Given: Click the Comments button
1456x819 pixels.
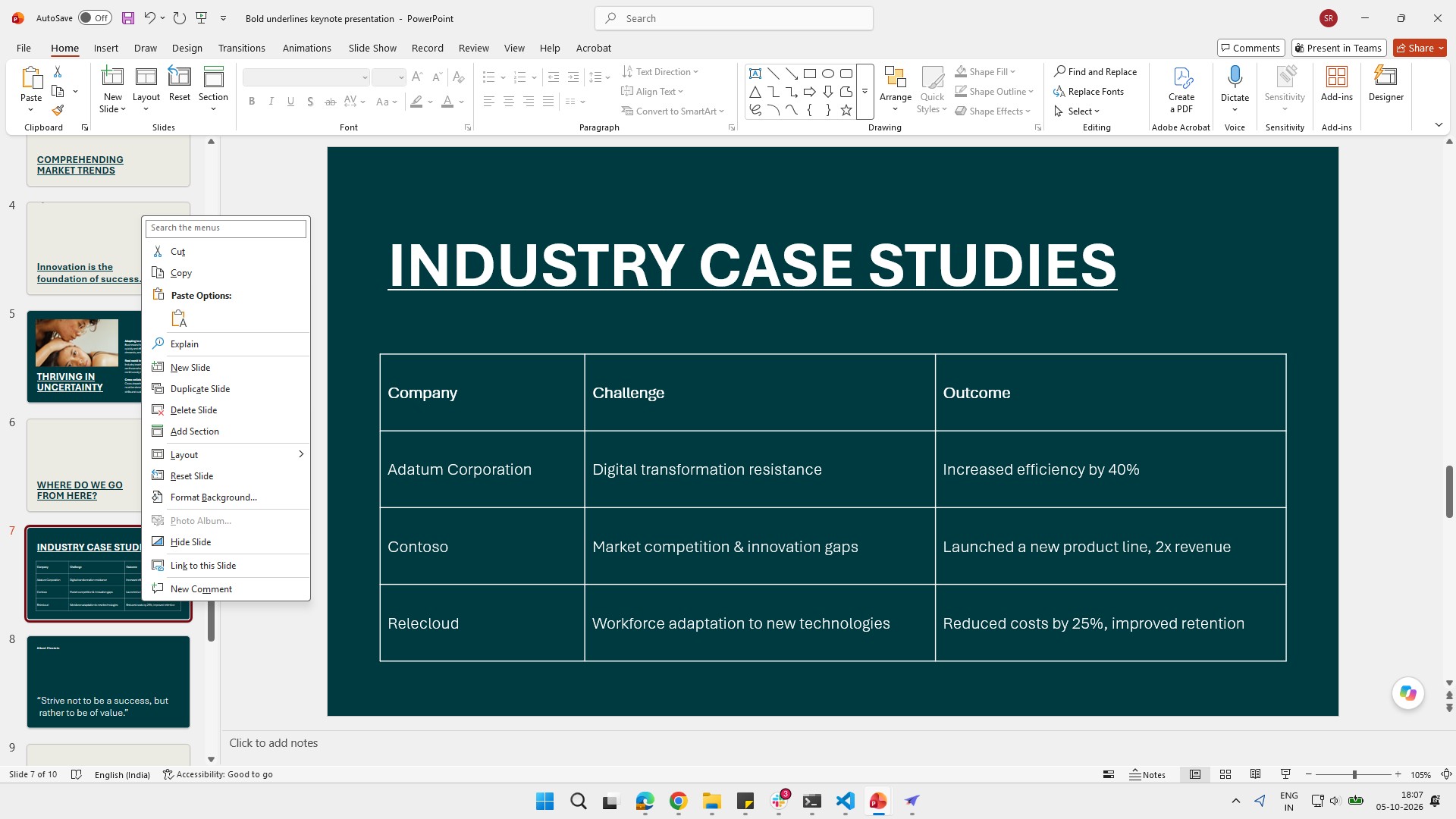Looking at the screenshot, I should (x=1250, y=48).
